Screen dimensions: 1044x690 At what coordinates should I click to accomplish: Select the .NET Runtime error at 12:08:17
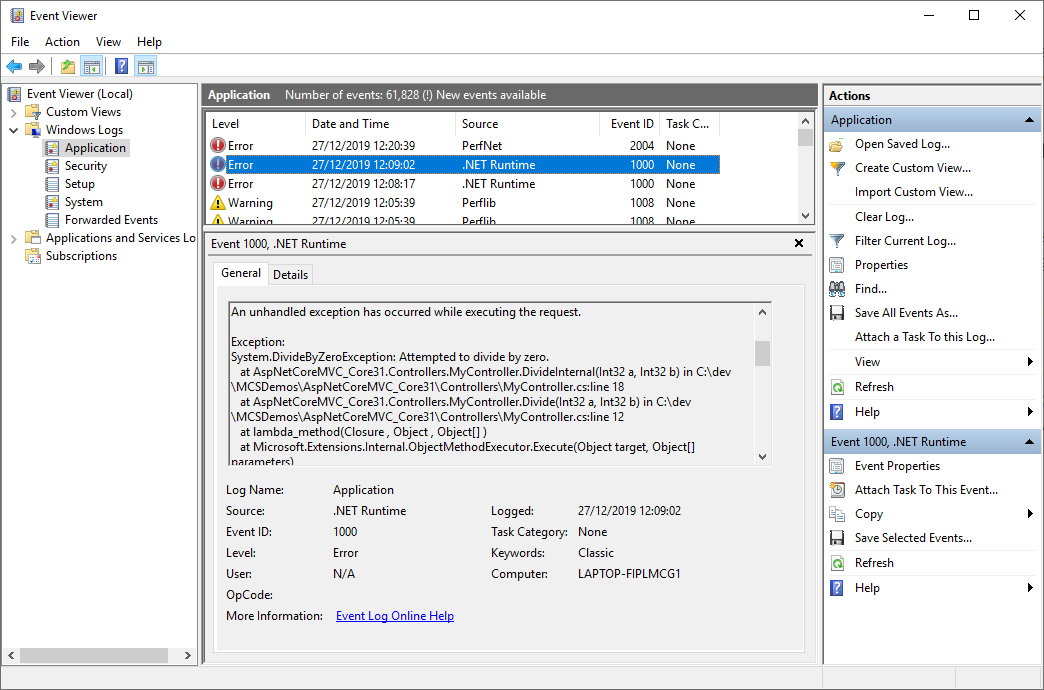click(x=463, y=184)
